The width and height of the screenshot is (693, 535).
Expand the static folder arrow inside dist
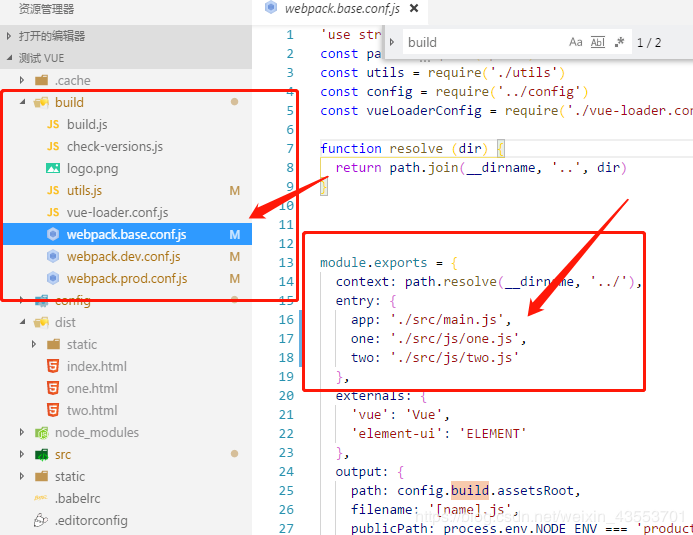34,345
